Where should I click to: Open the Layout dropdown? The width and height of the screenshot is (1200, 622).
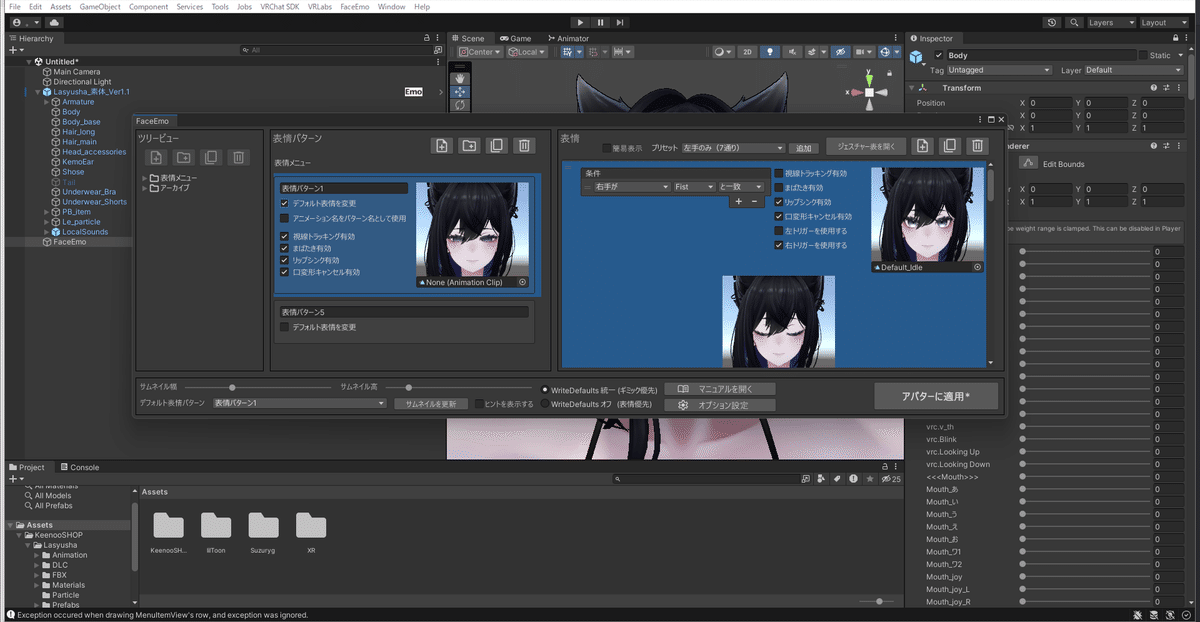coord(1162,22)
